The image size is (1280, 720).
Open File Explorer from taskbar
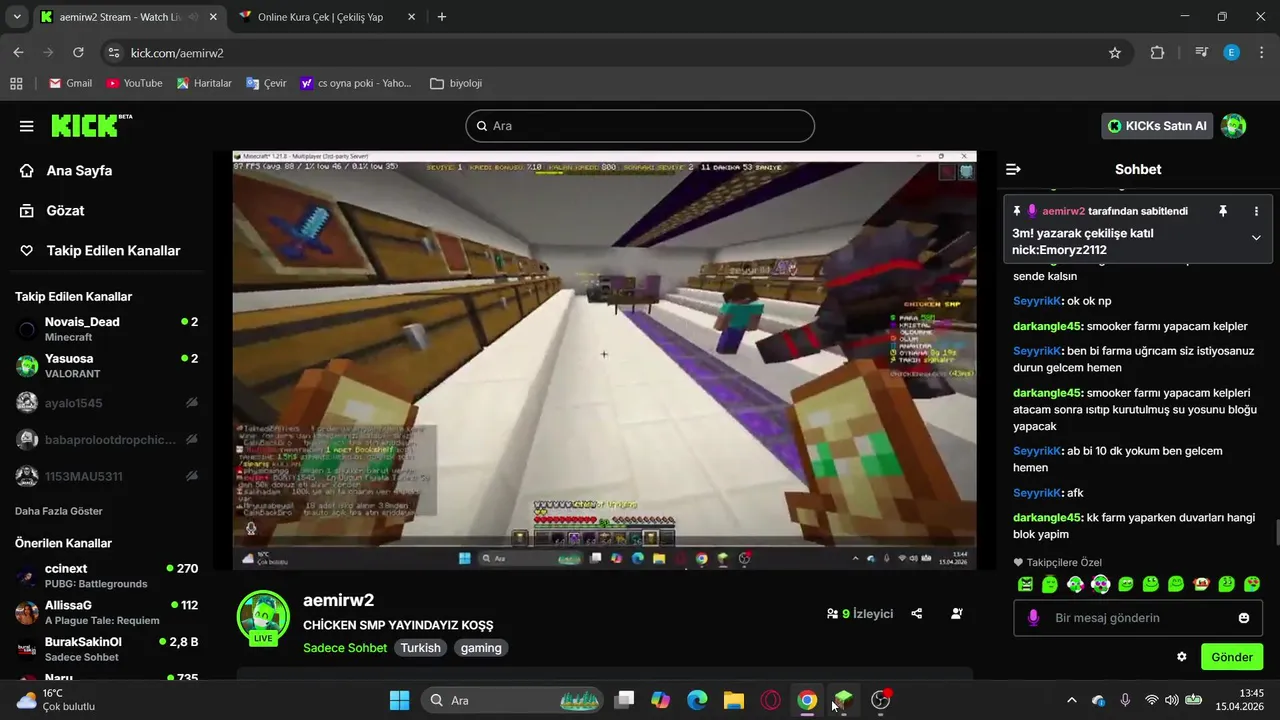pyautogui.click(x=733, y=700)
